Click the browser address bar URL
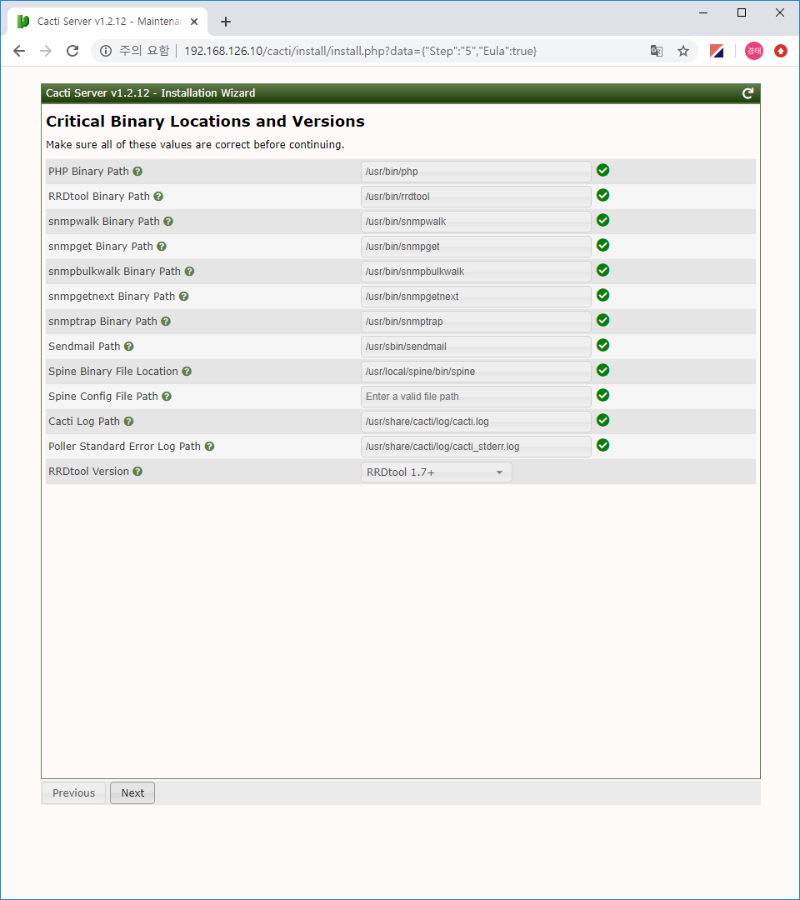Viewport: 800px width, 900px height. pos(360,51)
